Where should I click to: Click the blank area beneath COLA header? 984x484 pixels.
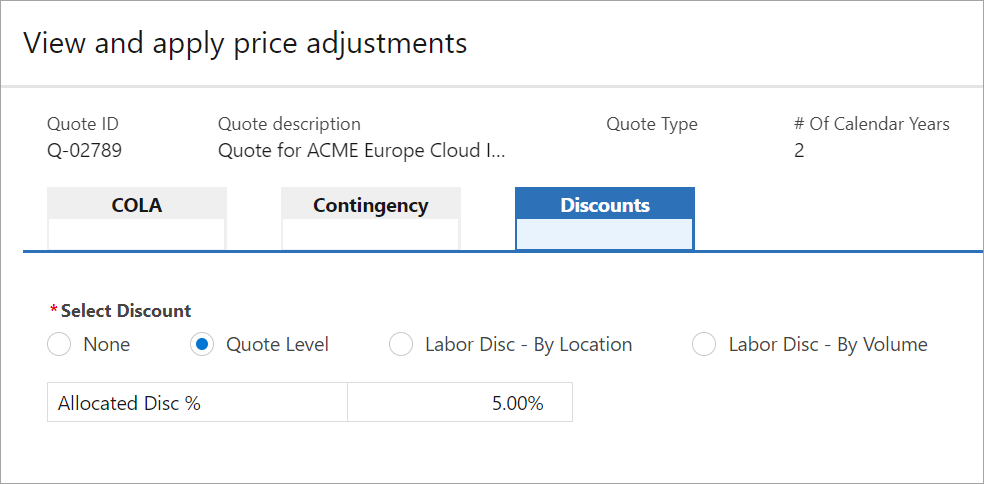click(137, 234)
